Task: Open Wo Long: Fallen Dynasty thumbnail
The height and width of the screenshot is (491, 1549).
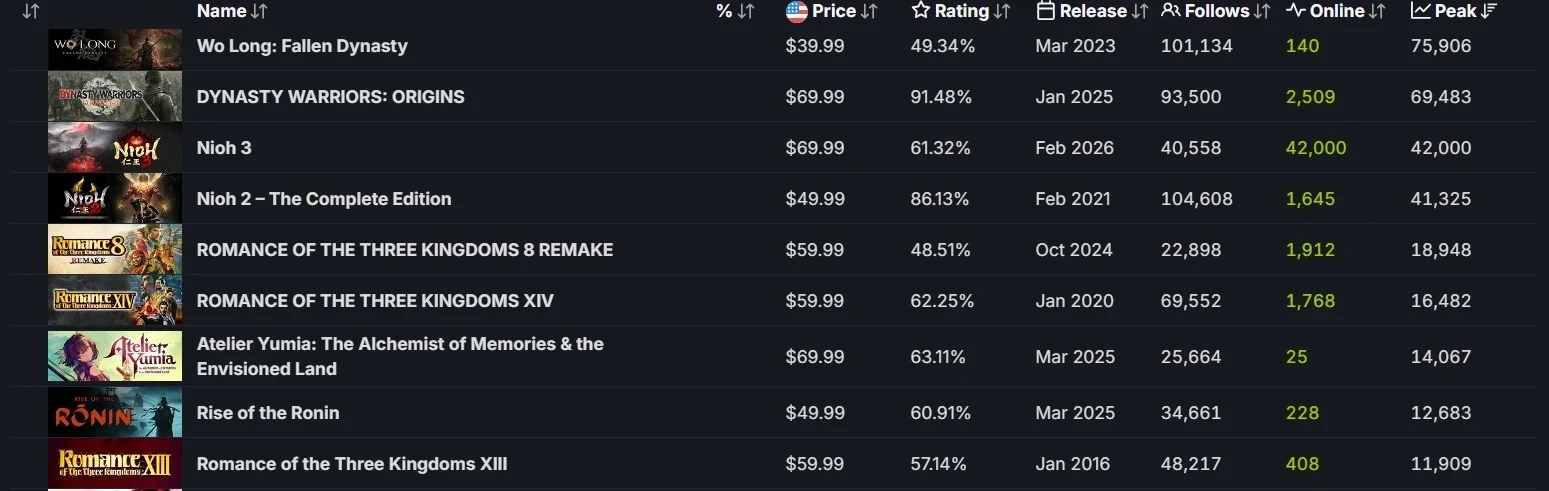Action: tap(115, 47)
